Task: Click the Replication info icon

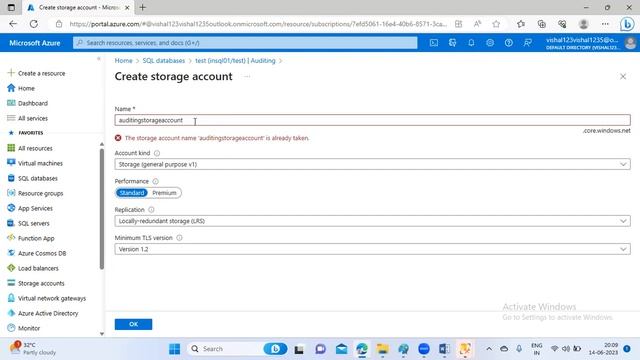Action: coord(151,209)
